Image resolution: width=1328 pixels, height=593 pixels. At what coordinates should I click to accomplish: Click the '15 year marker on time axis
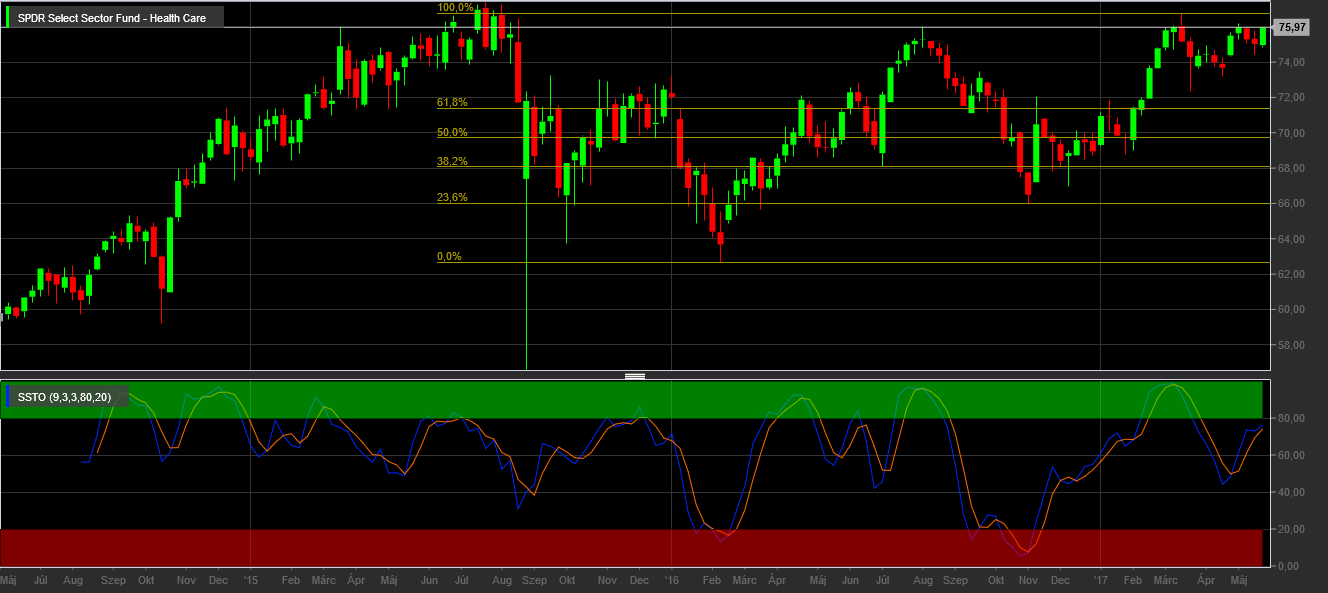249,580
